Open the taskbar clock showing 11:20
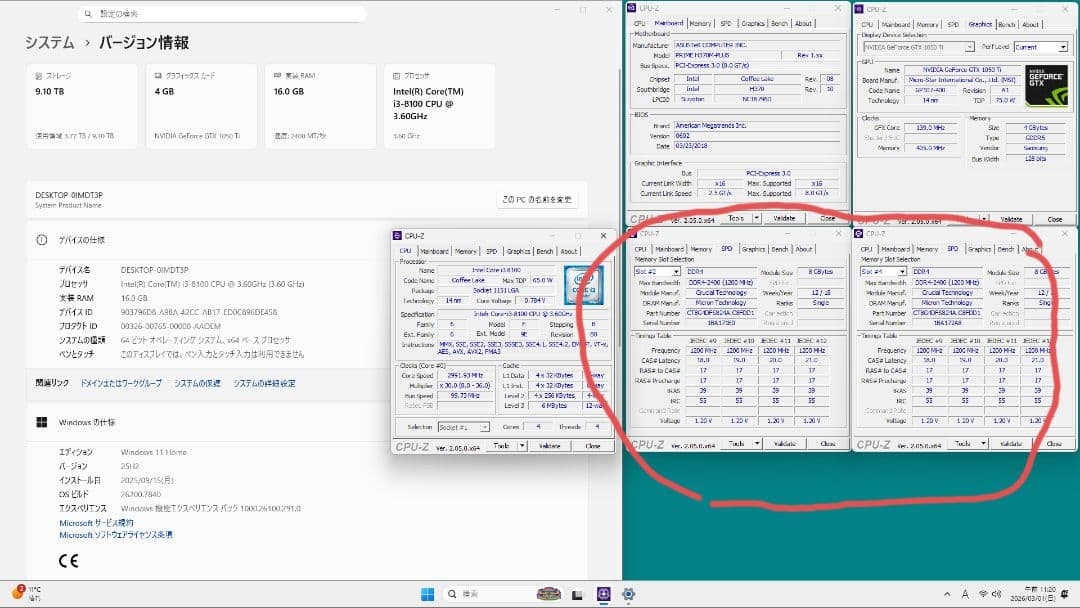The height and width of the screenshot is (608, 1080). tap(1035, 594)
